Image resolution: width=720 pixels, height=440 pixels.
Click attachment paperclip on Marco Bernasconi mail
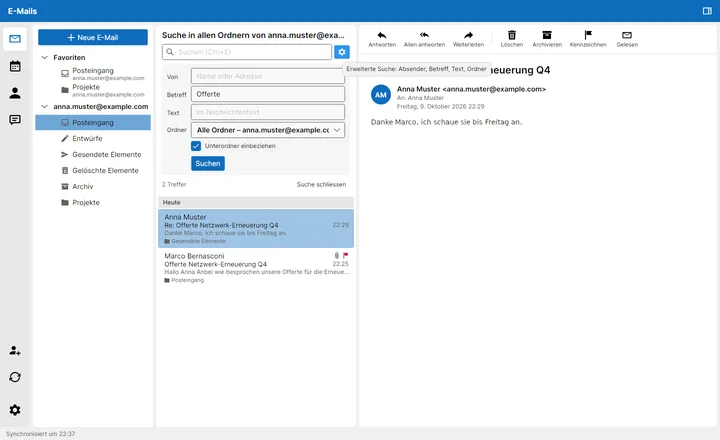point(337,255)
